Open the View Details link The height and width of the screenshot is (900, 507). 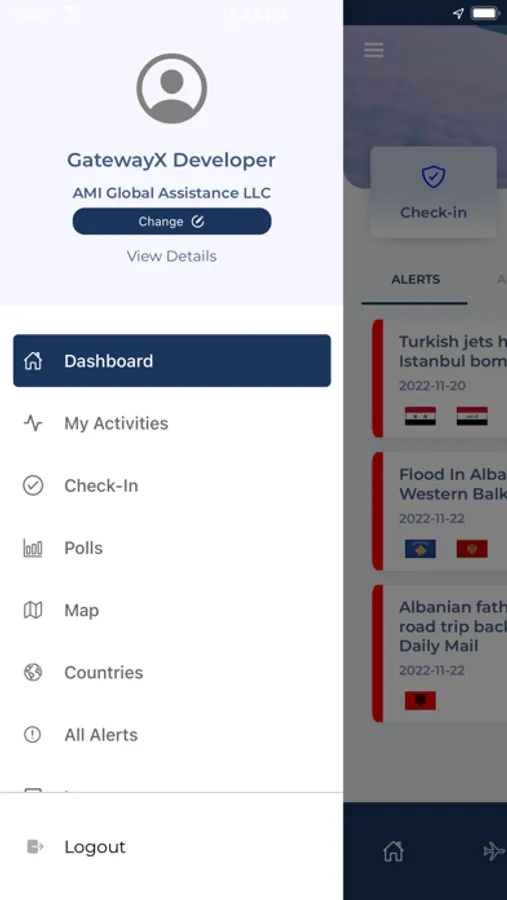pyautogui.click(x=172, y=256)
